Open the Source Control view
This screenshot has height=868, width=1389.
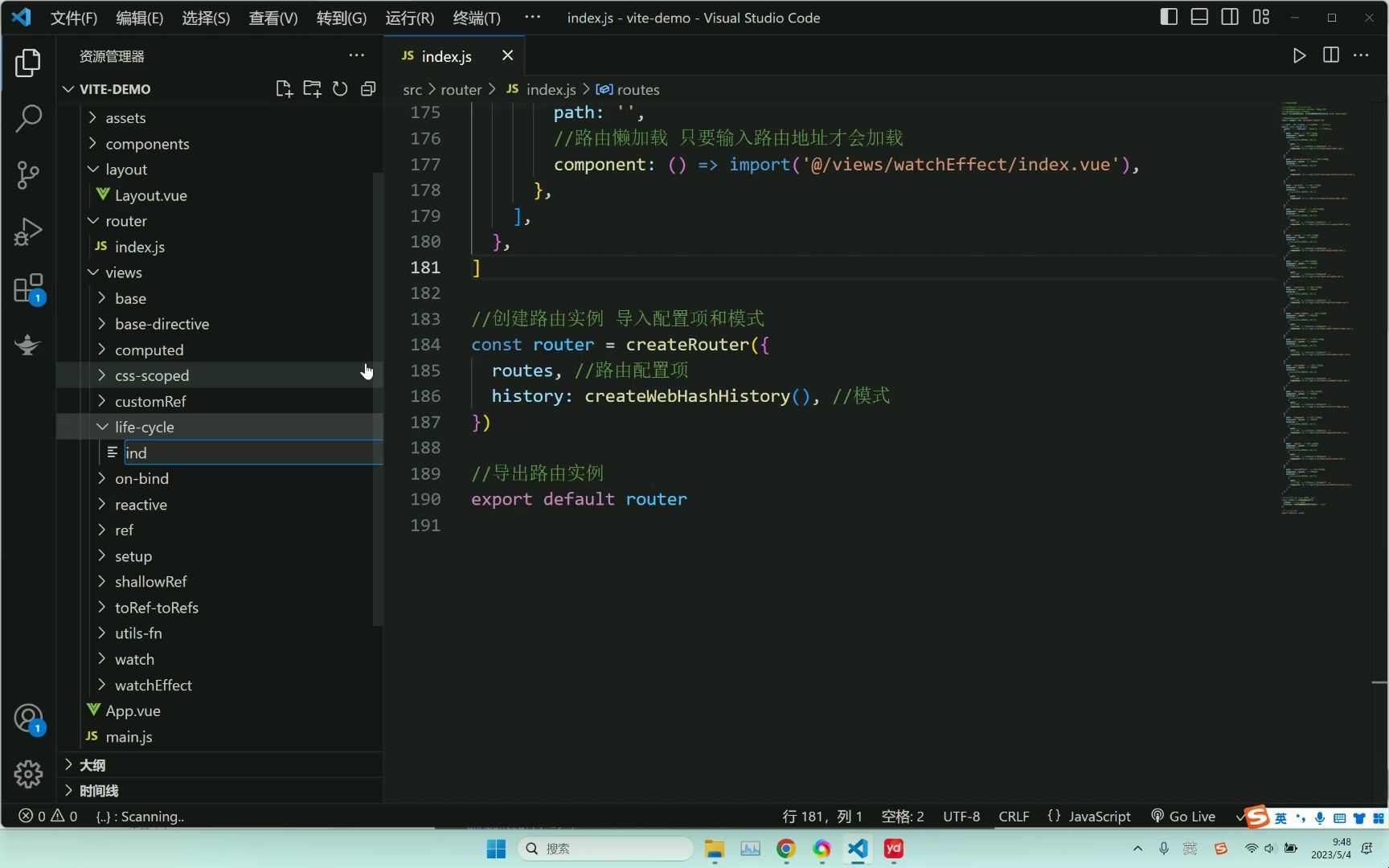(x=28, y=175)
